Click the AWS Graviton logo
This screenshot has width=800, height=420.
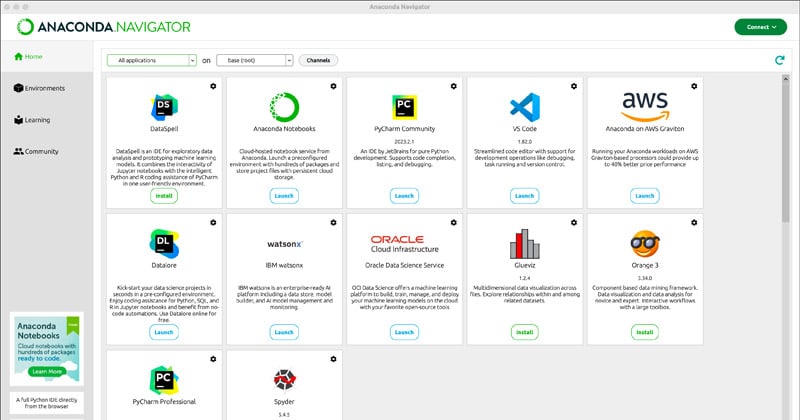[x=645, y=107]
